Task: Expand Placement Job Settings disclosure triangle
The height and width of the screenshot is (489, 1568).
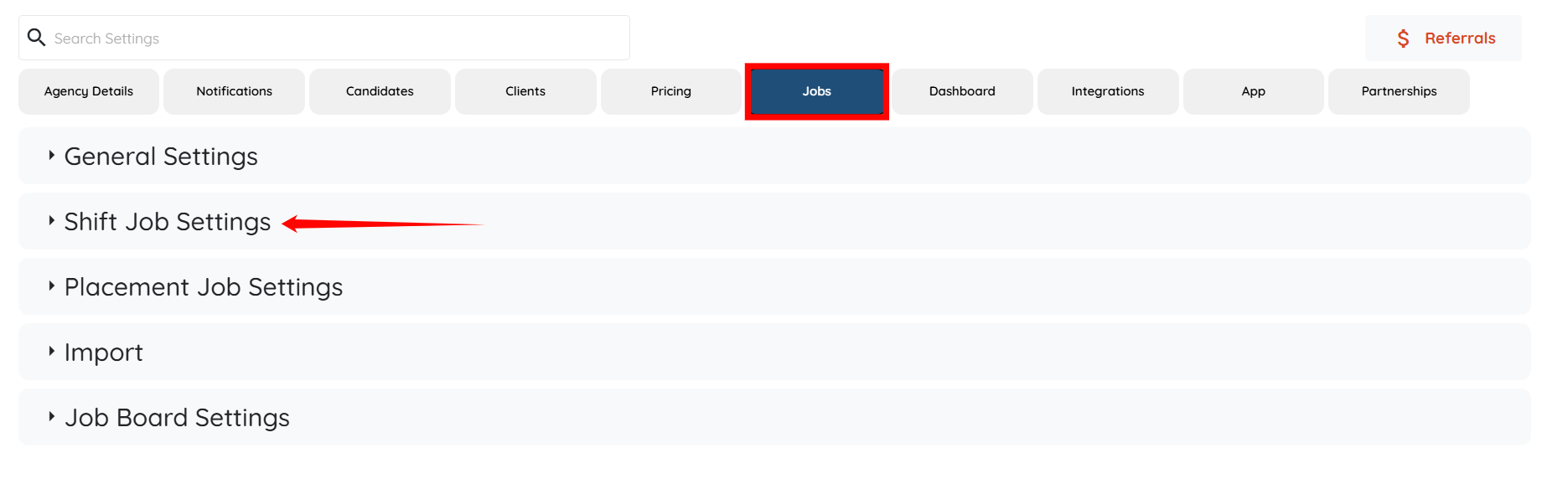Action: 51,286
